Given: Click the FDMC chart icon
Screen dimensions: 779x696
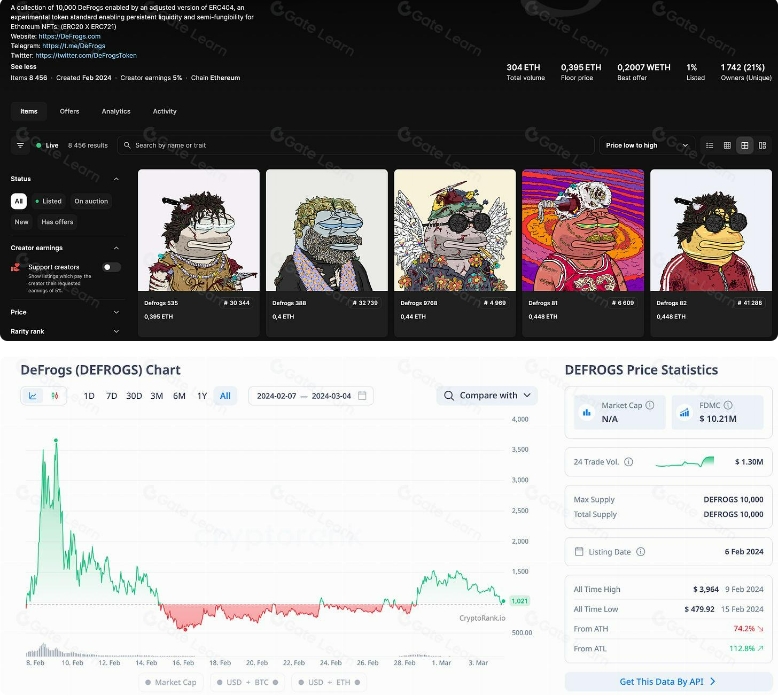Looking at the screenshot, I should point(685,412).
